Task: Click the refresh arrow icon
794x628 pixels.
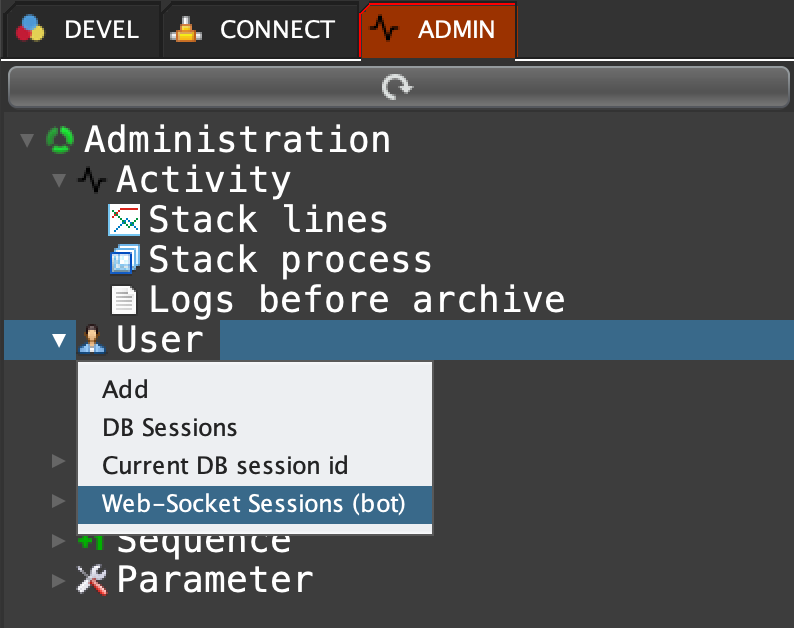Action: pos(397,89)
